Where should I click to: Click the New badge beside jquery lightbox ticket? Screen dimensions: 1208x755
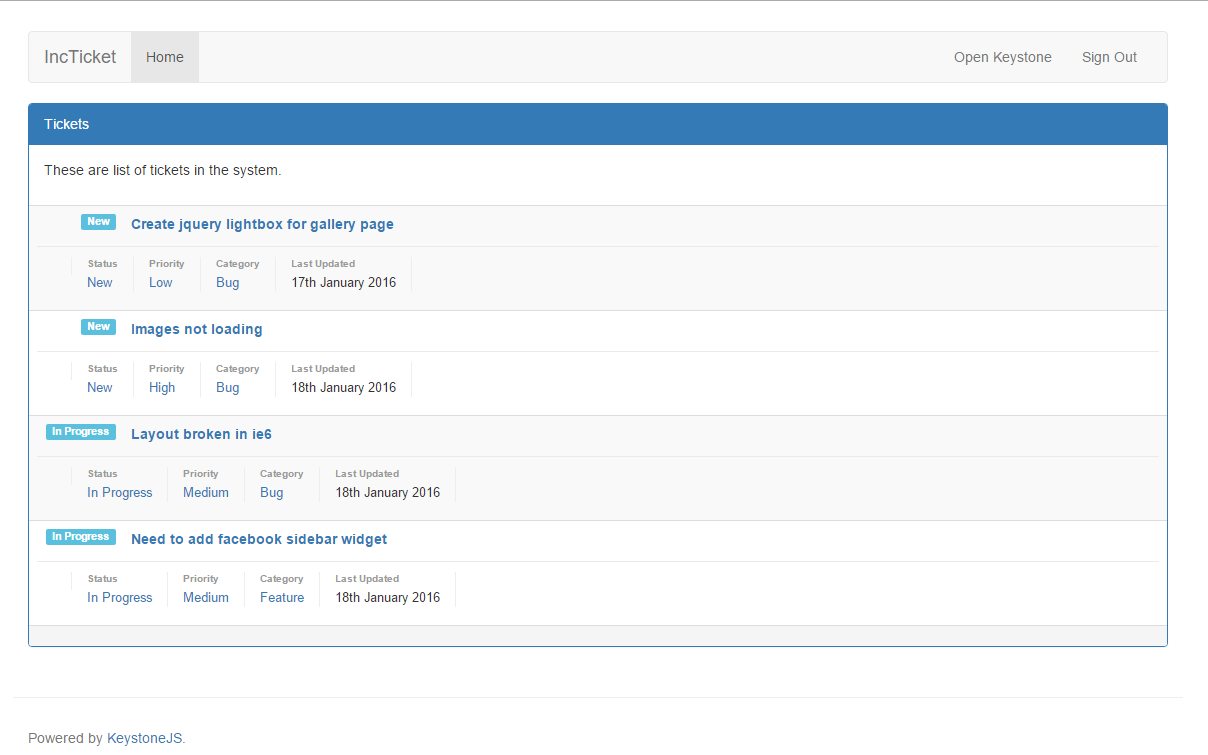pyautogui.click(x=98, y=222)
